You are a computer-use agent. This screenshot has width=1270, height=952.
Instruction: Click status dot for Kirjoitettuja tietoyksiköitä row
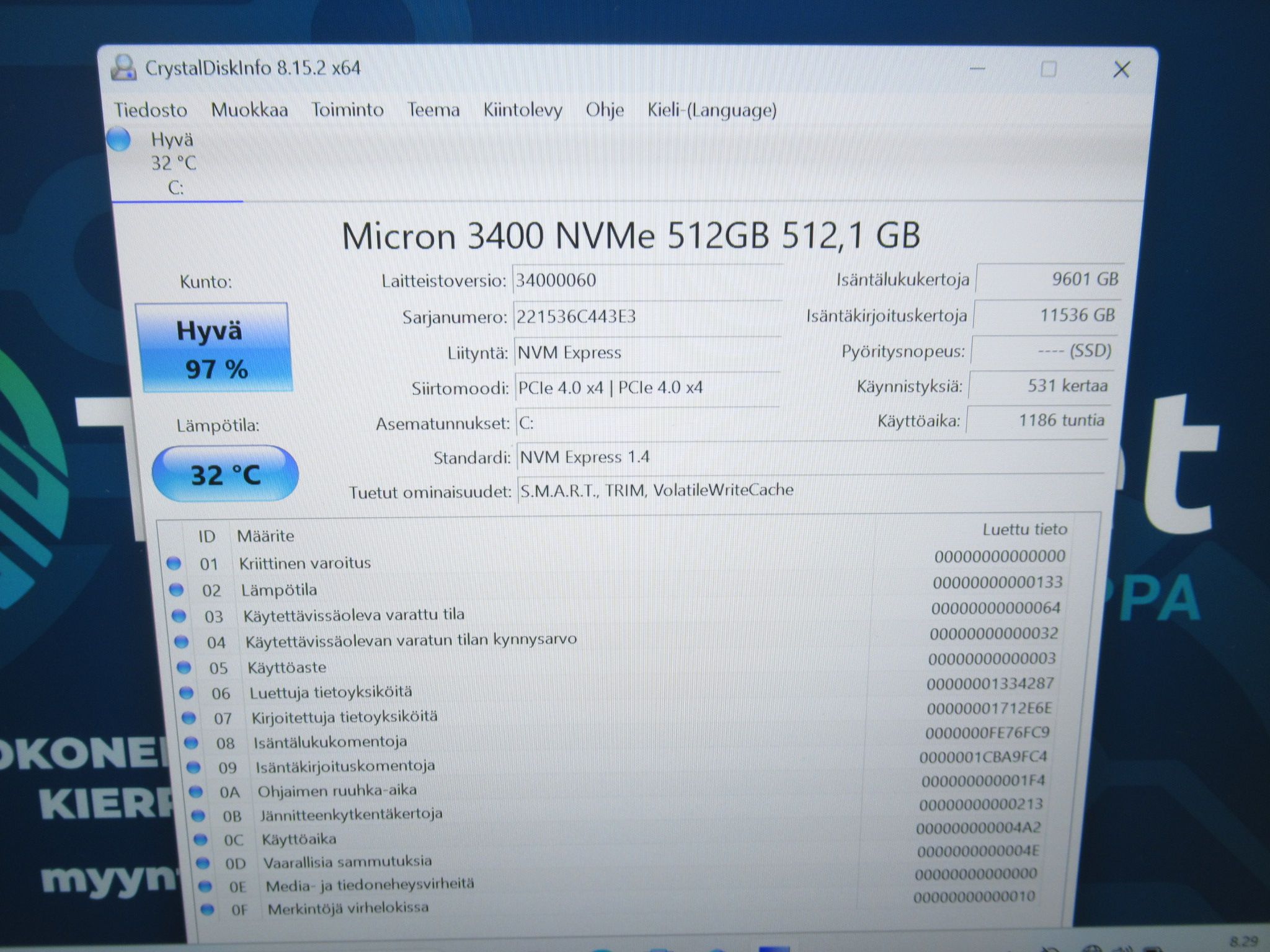(189, 718)
